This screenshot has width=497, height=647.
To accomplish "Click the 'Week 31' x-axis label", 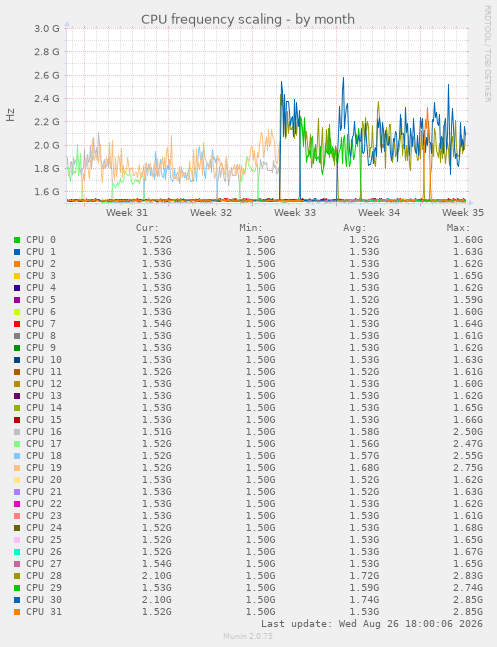I will pyautogui.click(x=127, y=213).
